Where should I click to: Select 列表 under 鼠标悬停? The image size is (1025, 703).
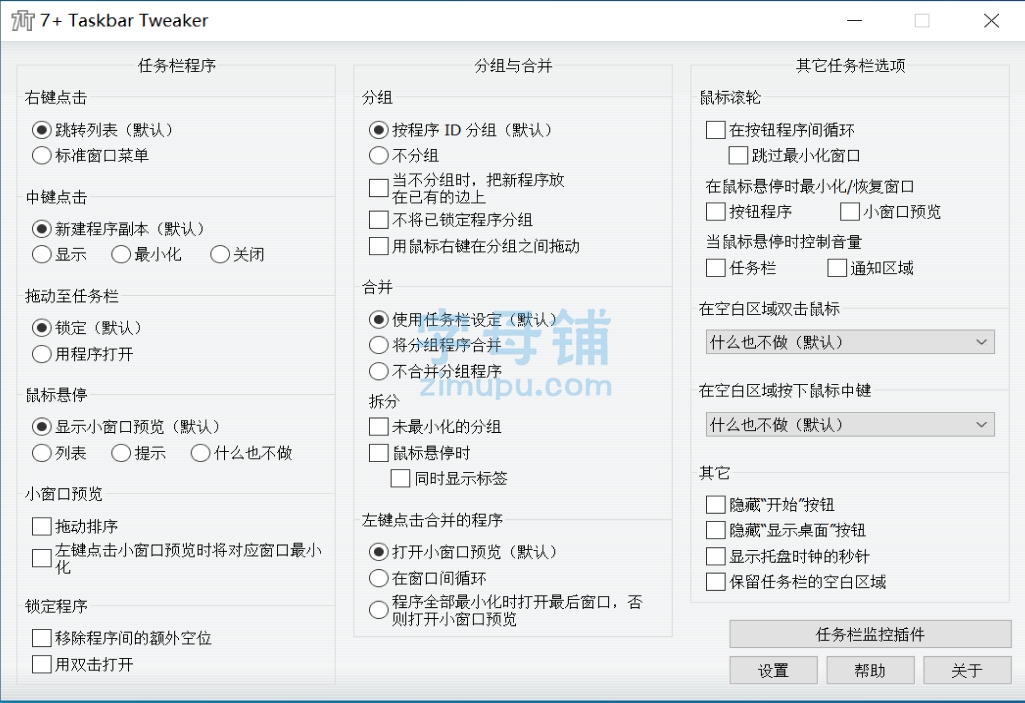pyautogui.click(x=41, y=453)
